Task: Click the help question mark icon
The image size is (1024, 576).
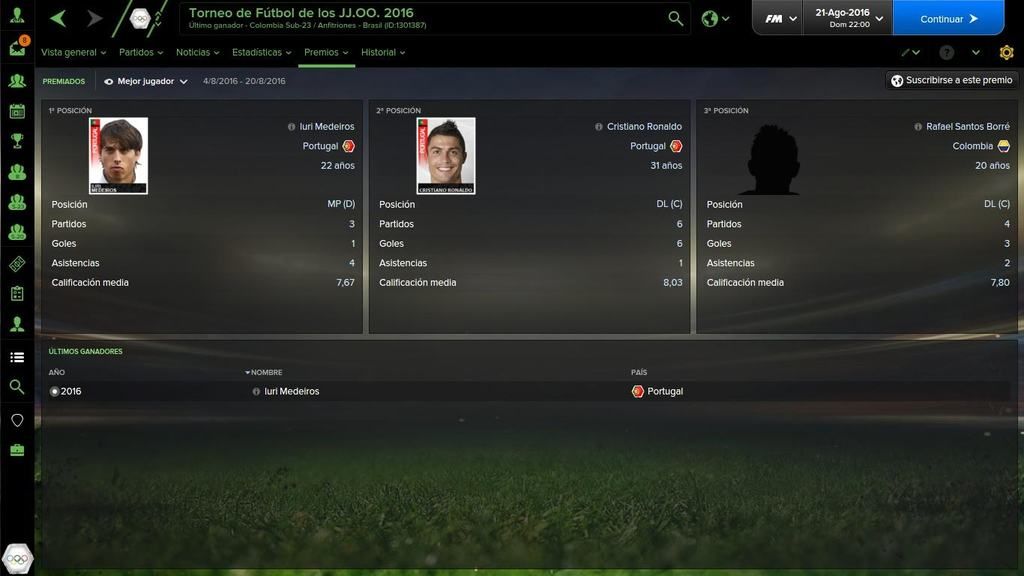Action: tap(946, 52)
